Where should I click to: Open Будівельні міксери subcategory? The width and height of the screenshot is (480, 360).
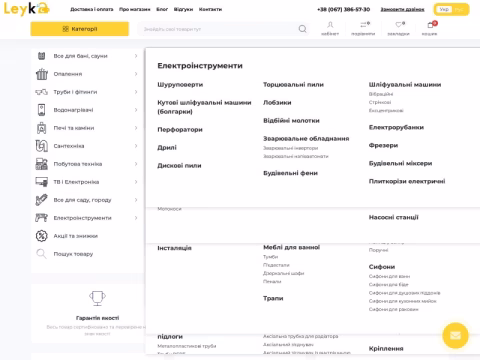(400, 163)
